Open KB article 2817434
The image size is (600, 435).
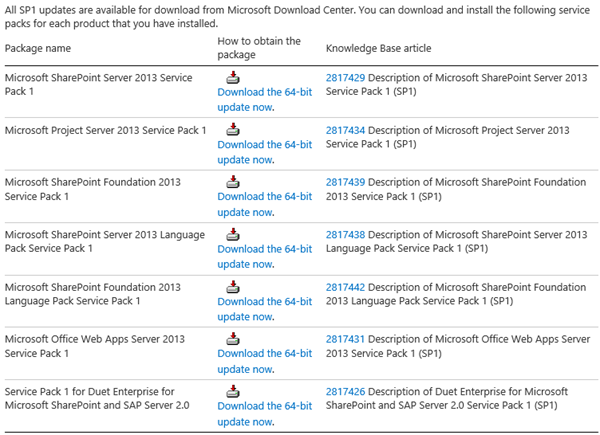pyautogui.click(x=345, y=130)
